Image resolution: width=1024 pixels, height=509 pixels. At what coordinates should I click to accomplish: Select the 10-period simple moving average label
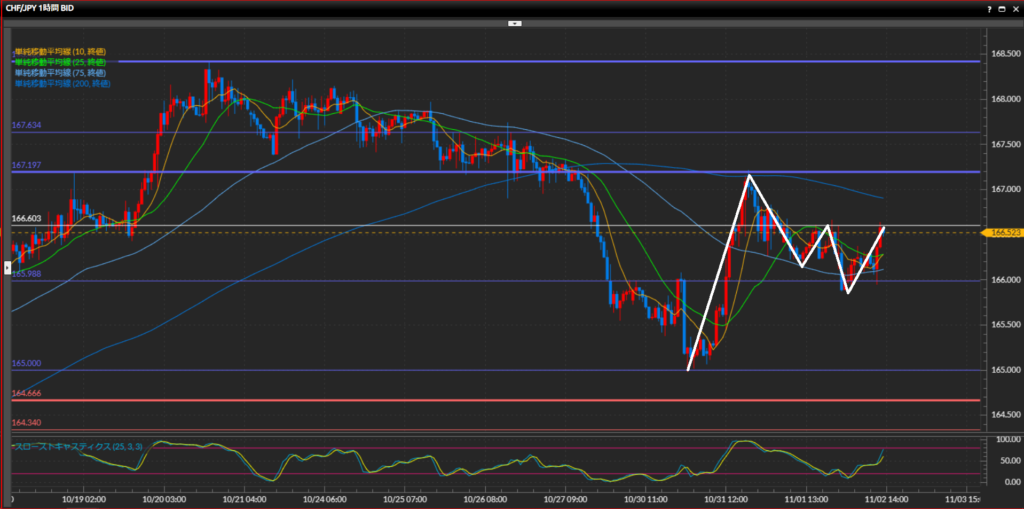pos(59,51)
